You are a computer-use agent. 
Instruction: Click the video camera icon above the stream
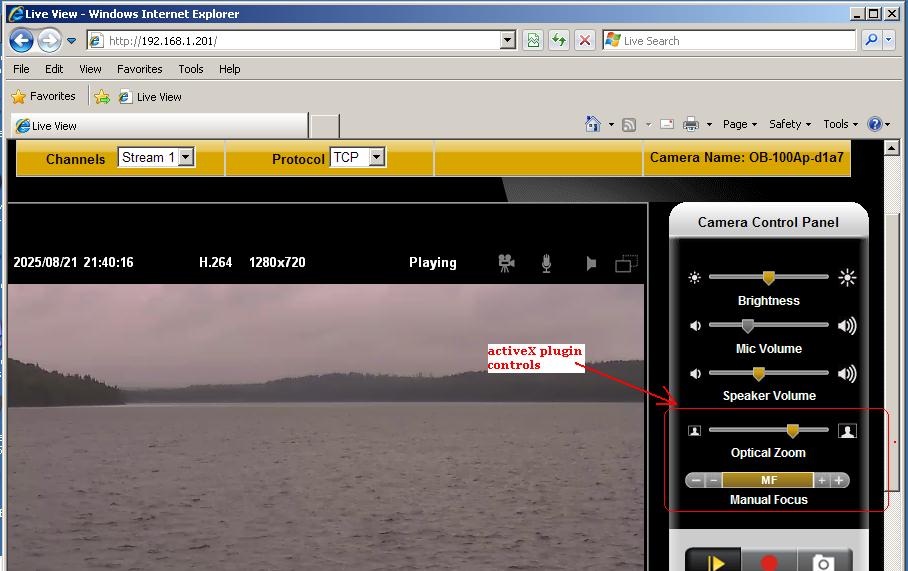pyautogui.click(x=506, y=263)
